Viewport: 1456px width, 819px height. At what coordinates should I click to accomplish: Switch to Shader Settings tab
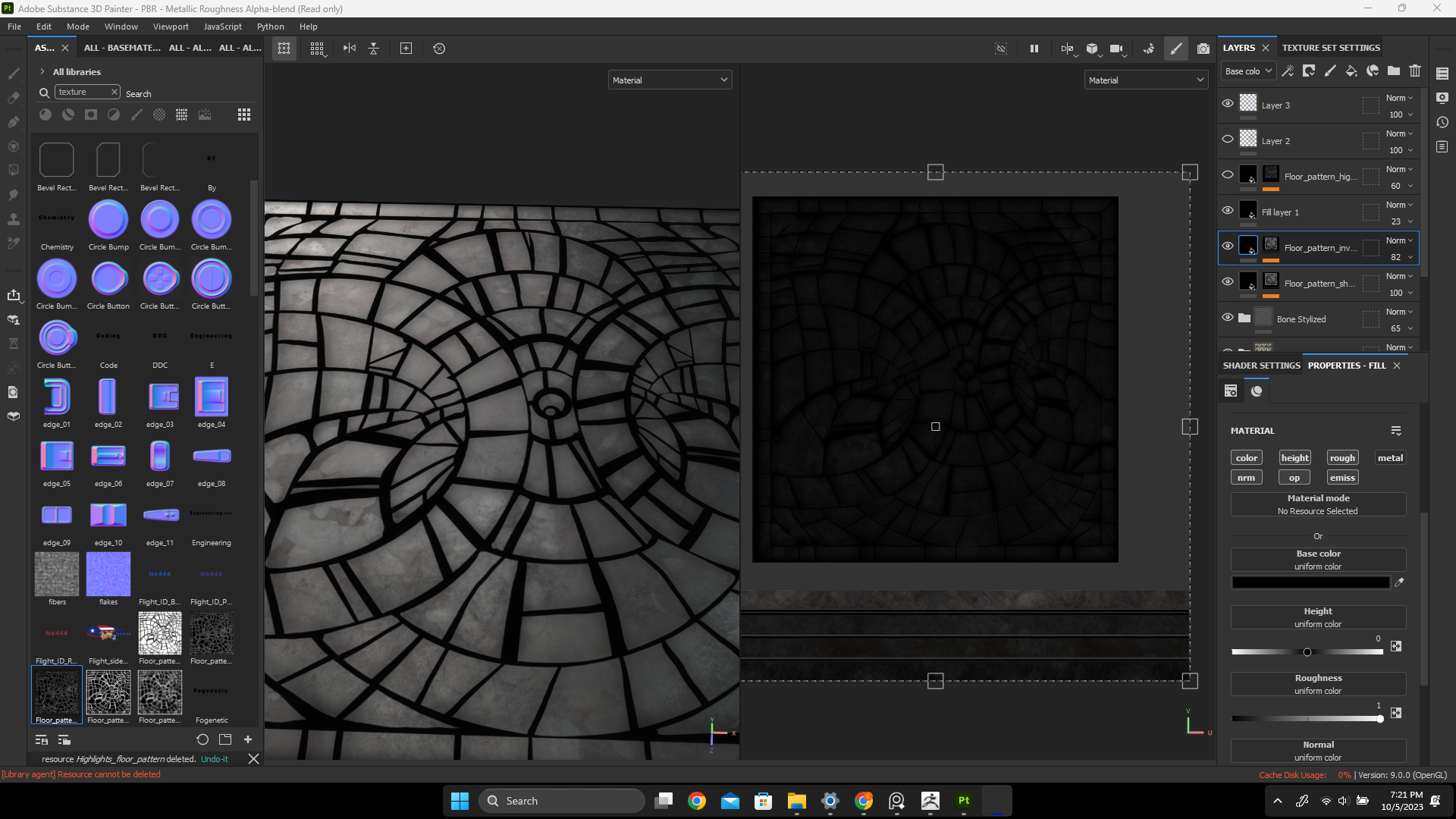click(1261, 366)
